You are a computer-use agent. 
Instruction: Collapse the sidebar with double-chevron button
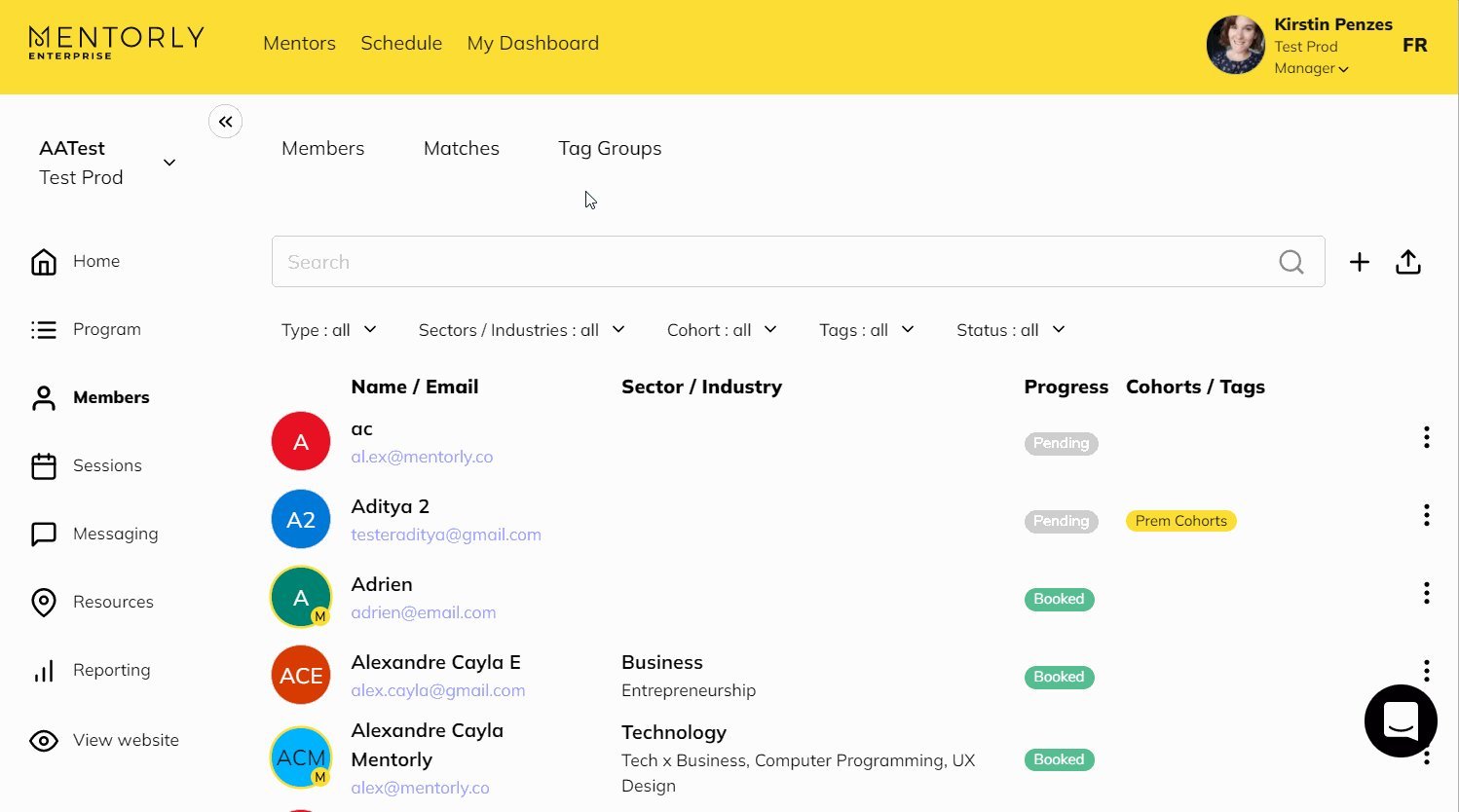[225, 122]
